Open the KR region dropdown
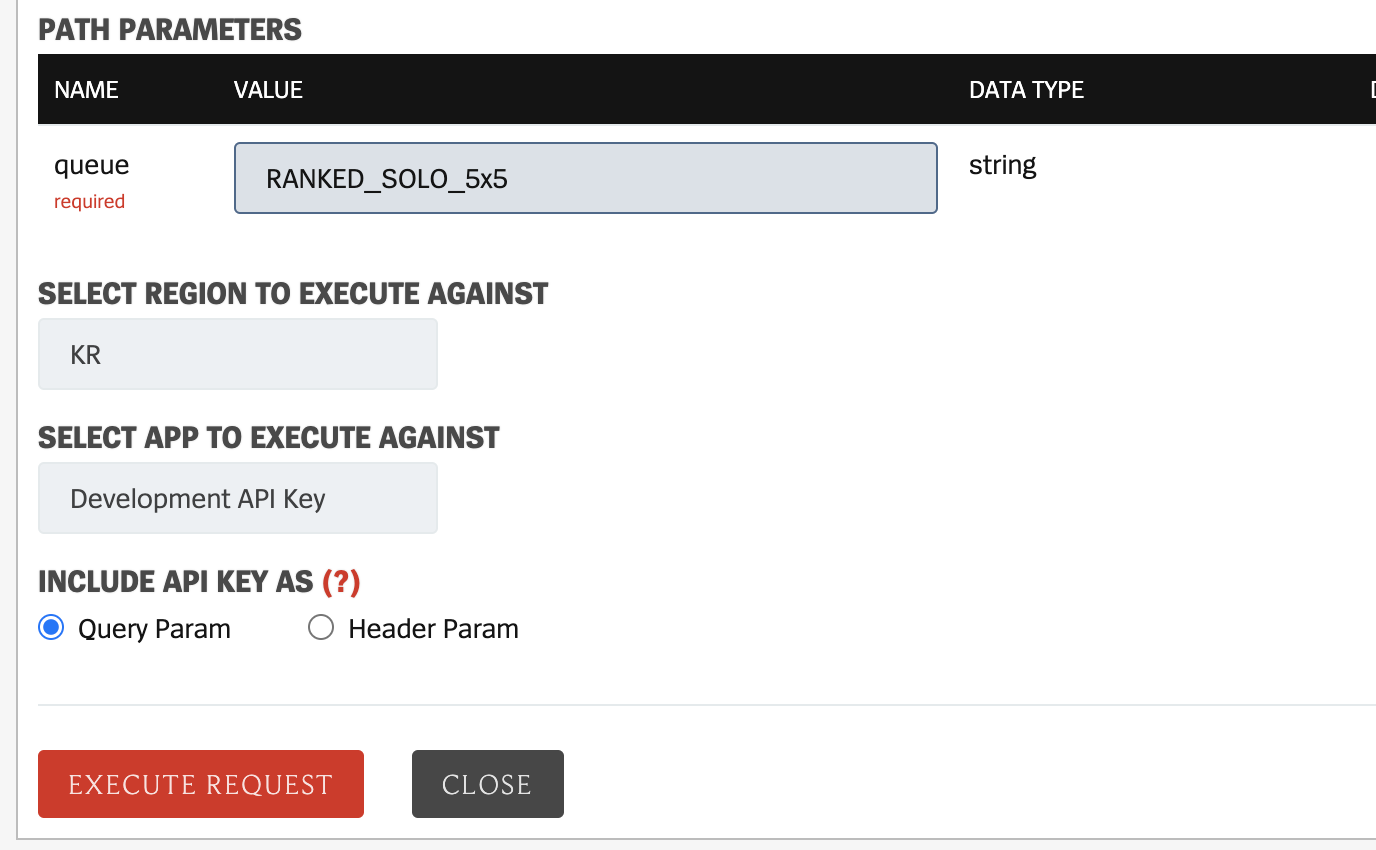 tap(237, 354)
